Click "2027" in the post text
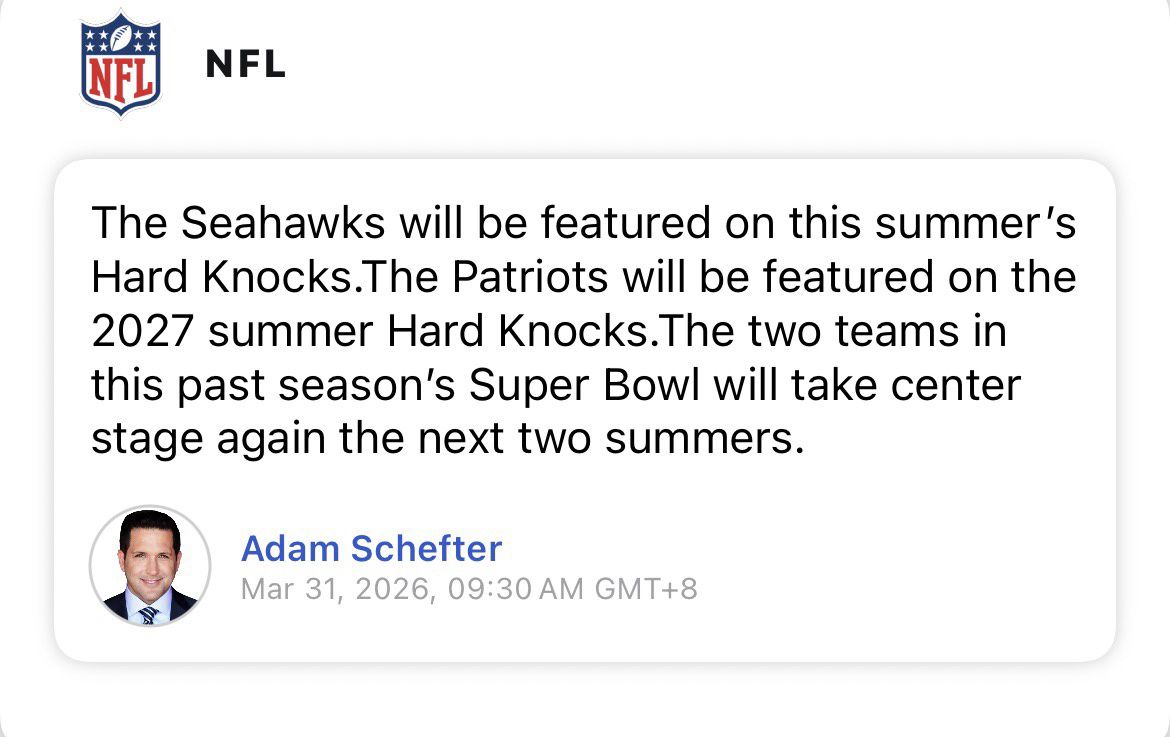1170x737 pixels. point(139,332)
